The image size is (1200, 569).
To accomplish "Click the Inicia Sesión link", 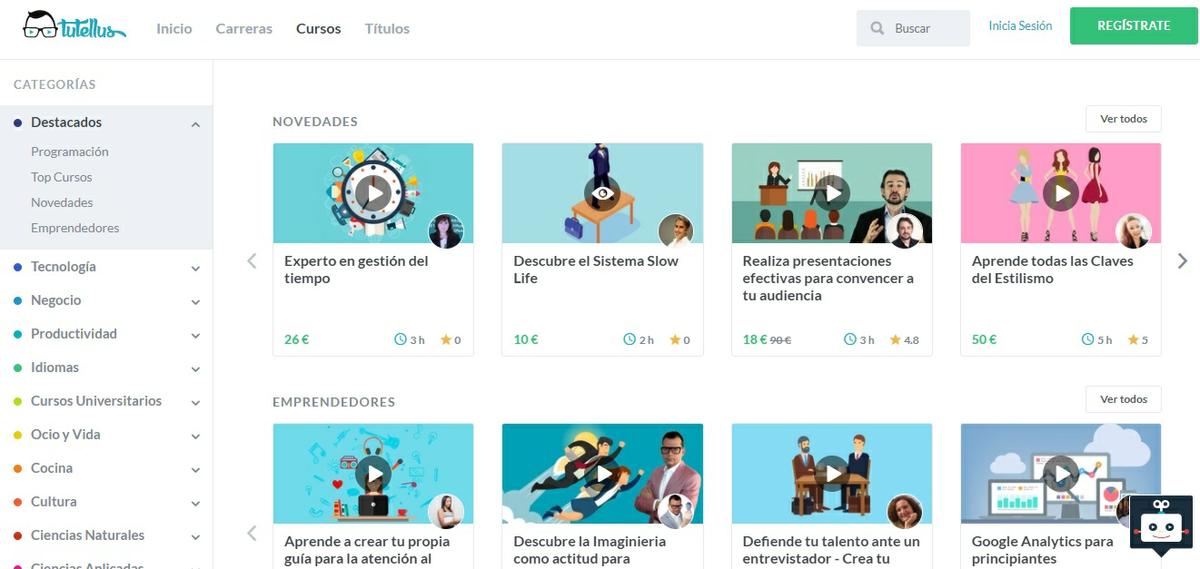I will point(1020,26).
